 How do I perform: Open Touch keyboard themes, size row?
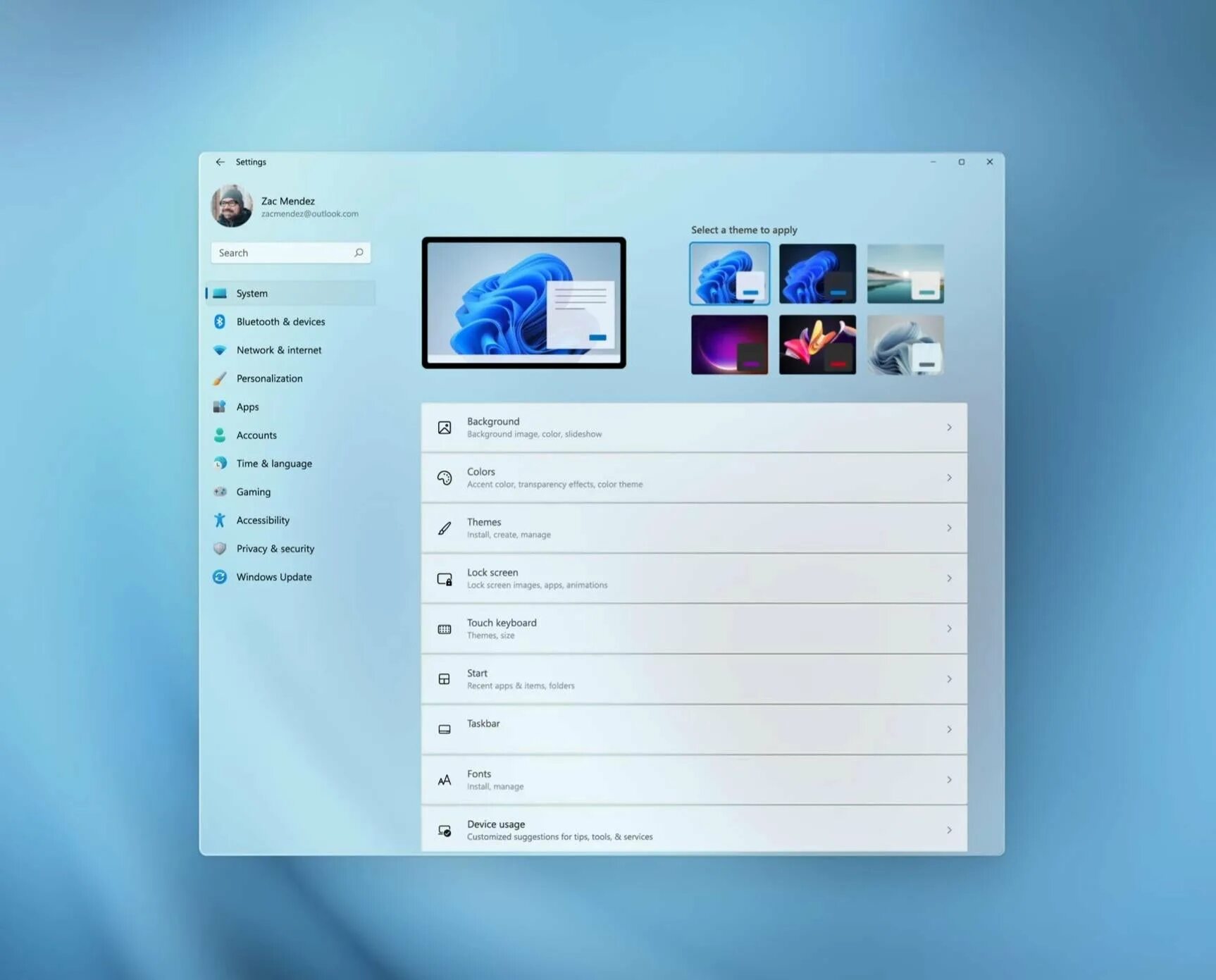tap(694, 628)
